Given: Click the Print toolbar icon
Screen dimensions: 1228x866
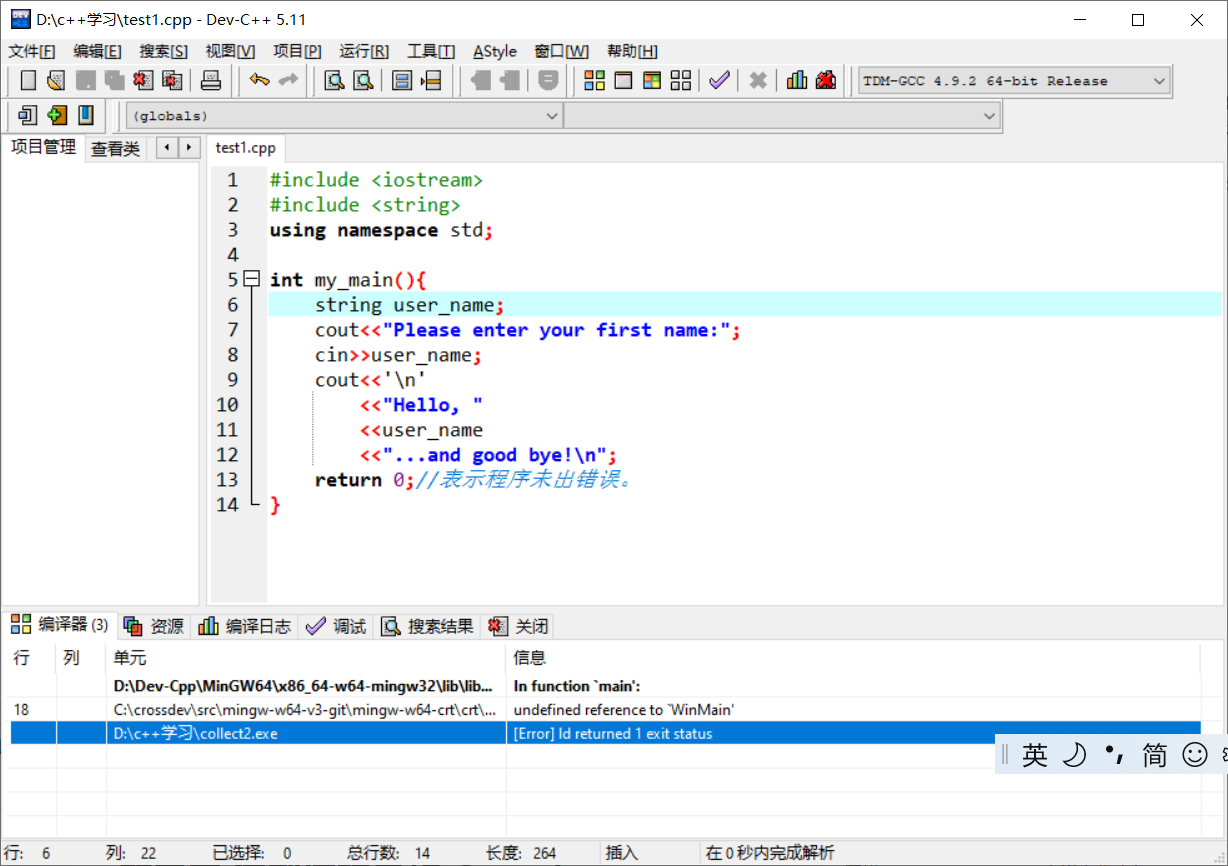Looking at the screenshot, I should [x=210, y=81].
